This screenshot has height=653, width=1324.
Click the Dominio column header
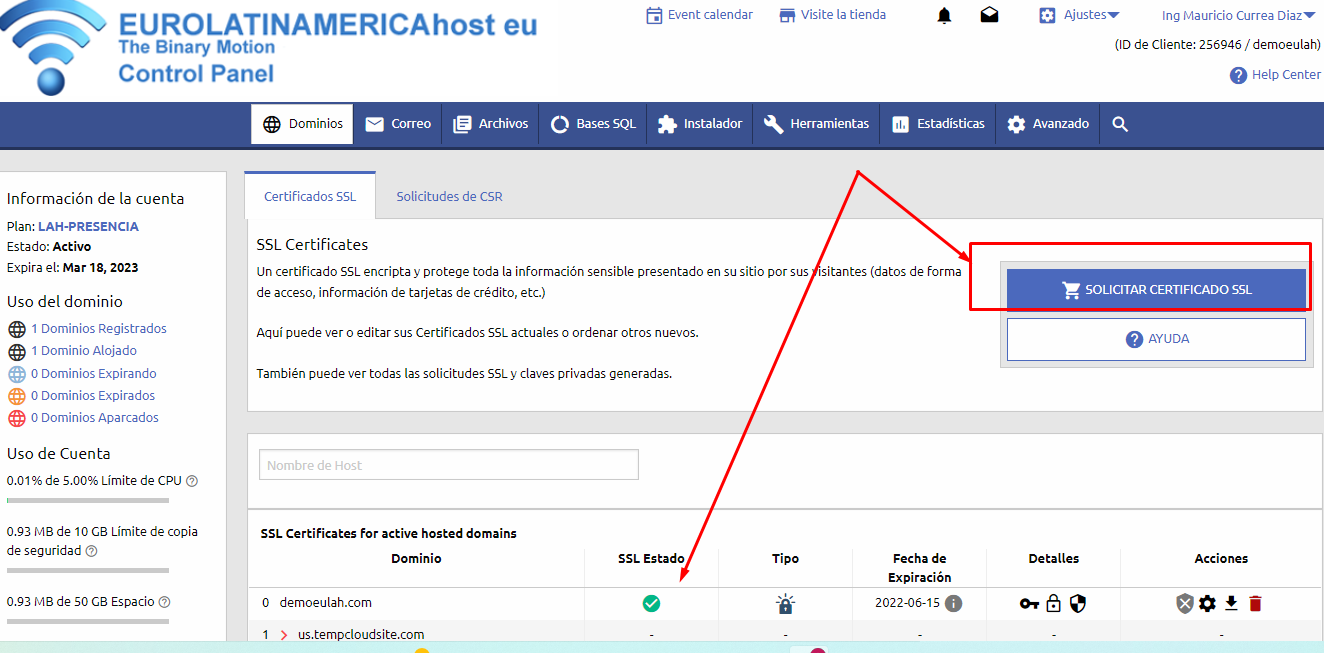coord(416,558)
